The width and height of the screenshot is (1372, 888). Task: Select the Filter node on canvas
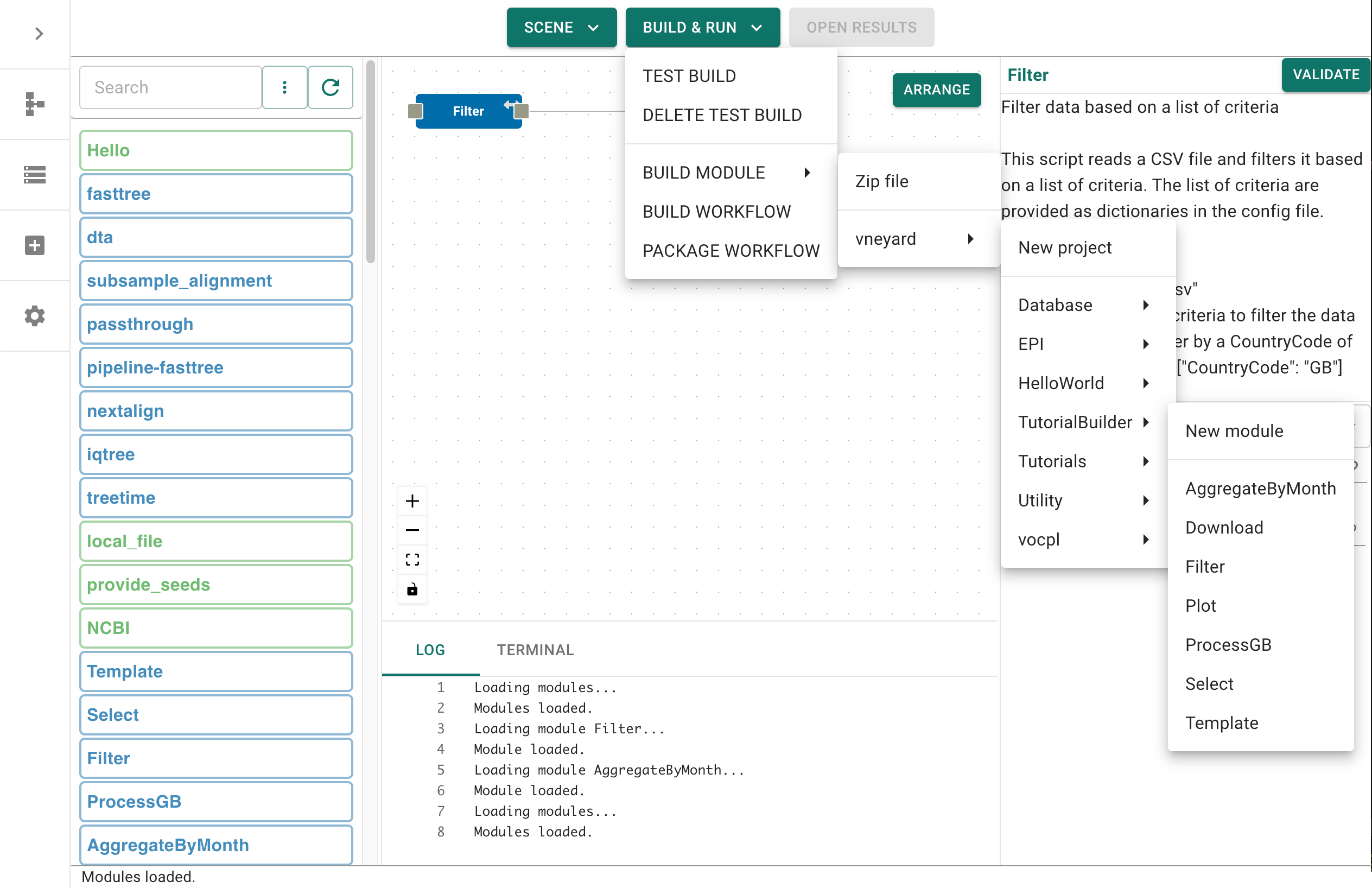(468, 111)
